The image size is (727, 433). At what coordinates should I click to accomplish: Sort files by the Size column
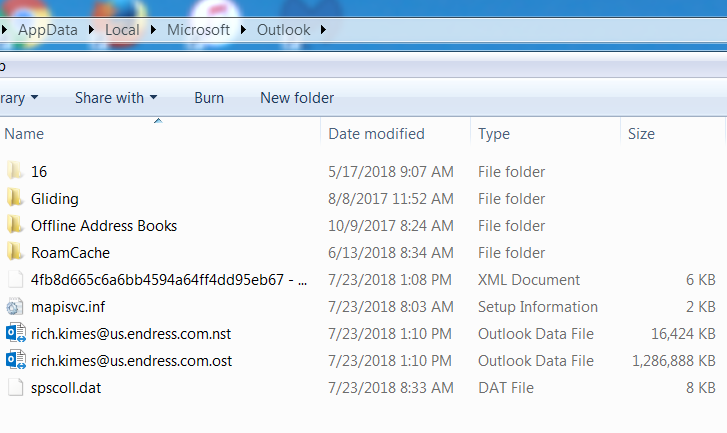[641, 134]
